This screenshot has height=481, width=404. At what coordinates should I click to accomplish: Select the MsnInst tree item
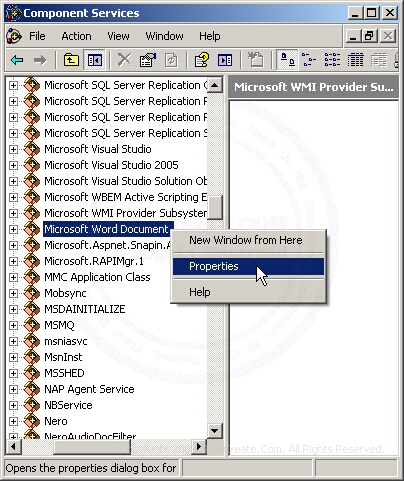point(63,357)
